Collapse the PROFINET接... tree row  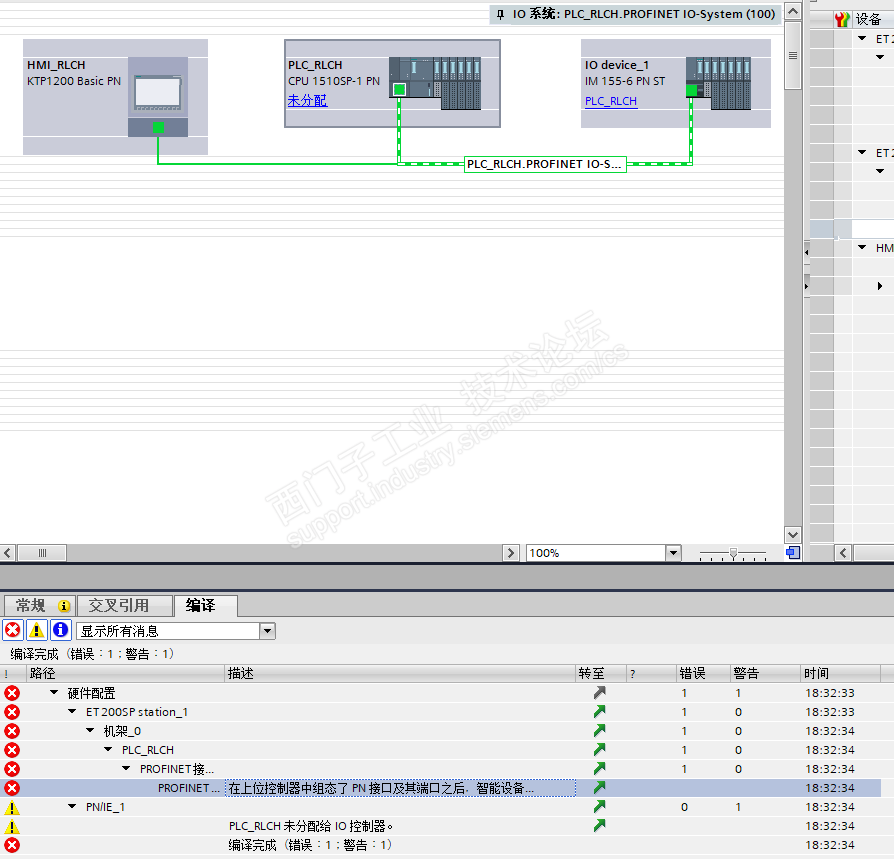(x=127, y=768)
